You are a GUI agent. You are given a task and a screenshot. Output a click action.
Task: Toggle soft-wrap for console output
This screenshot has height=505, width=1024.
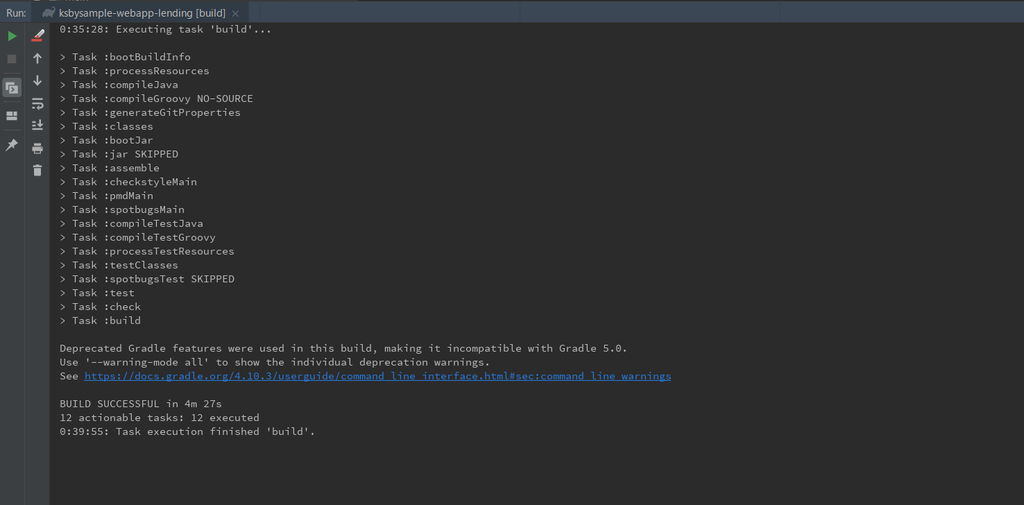click(x=37, y=103)
